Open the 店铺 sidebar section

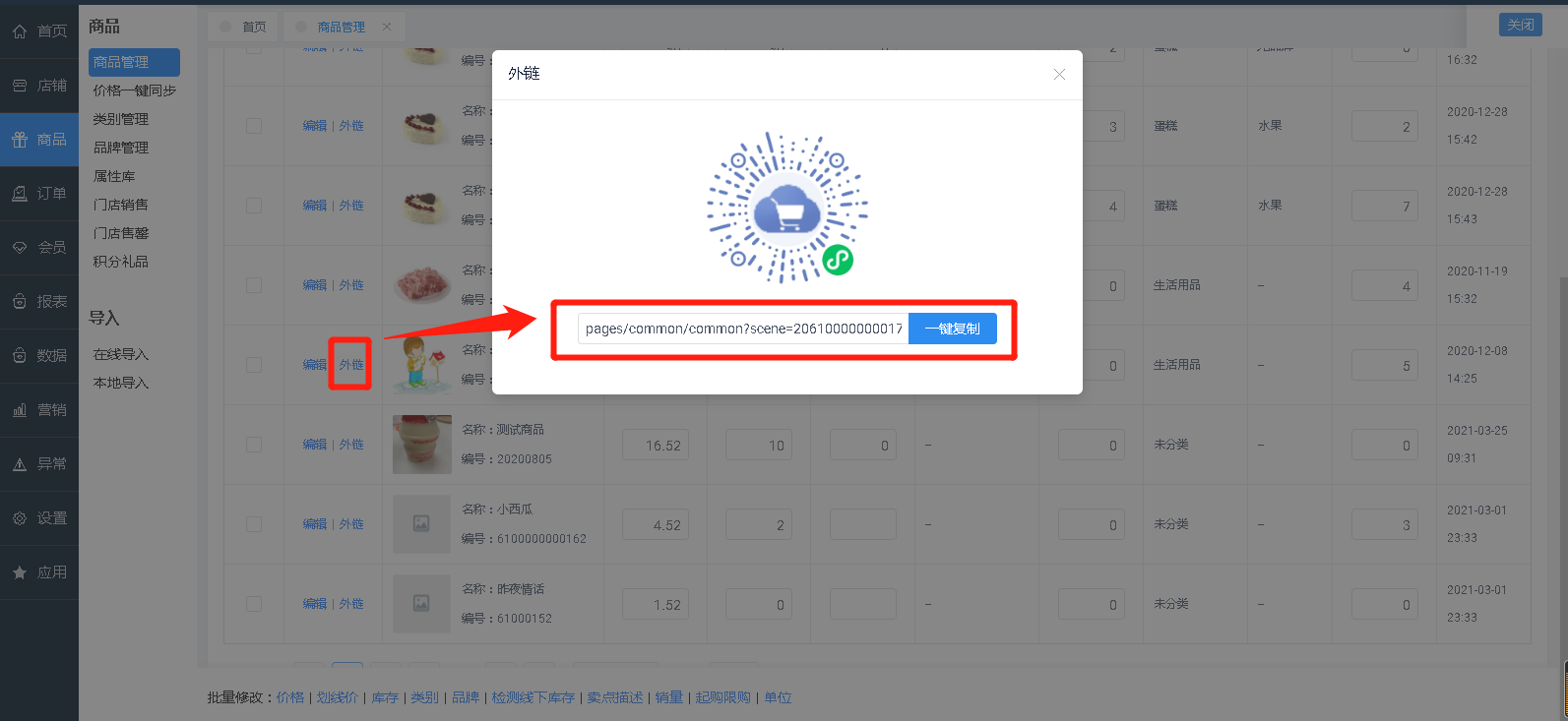click(39, 86)
